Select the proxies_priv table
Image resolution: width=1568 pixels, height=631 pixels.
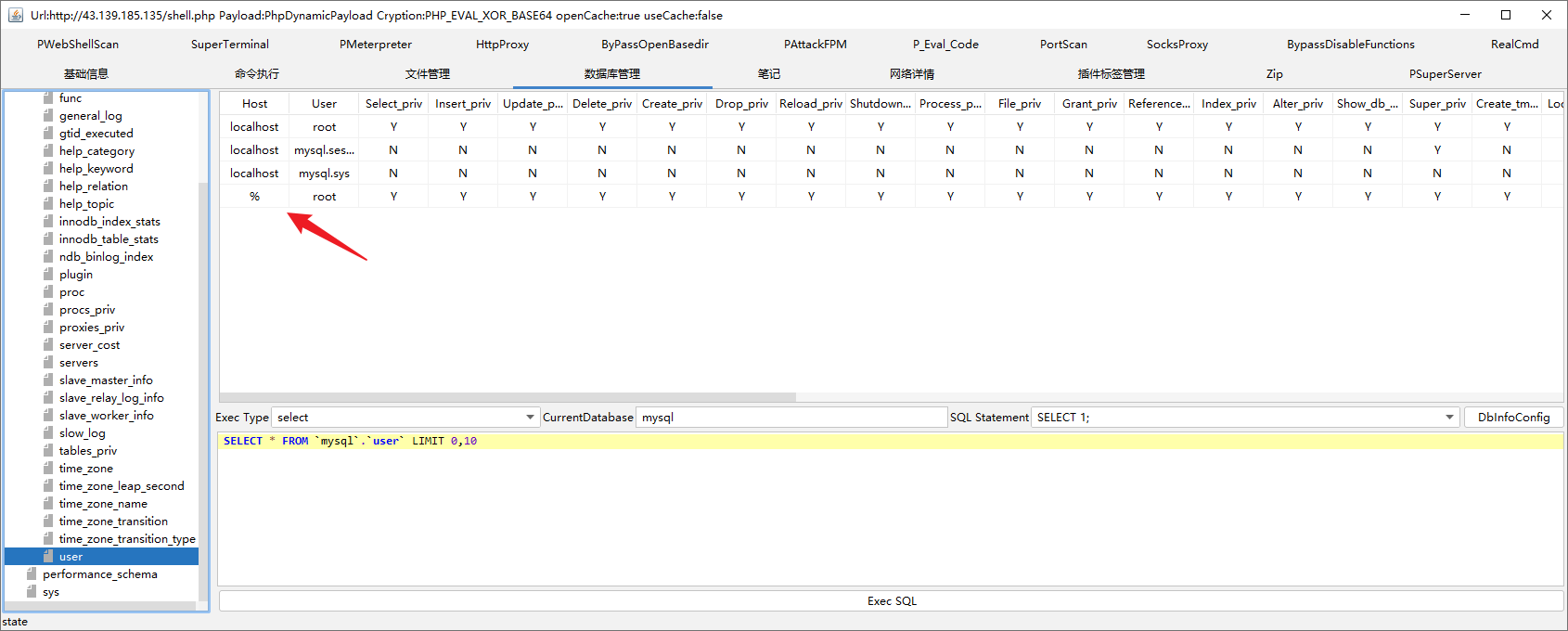(92, 328)
